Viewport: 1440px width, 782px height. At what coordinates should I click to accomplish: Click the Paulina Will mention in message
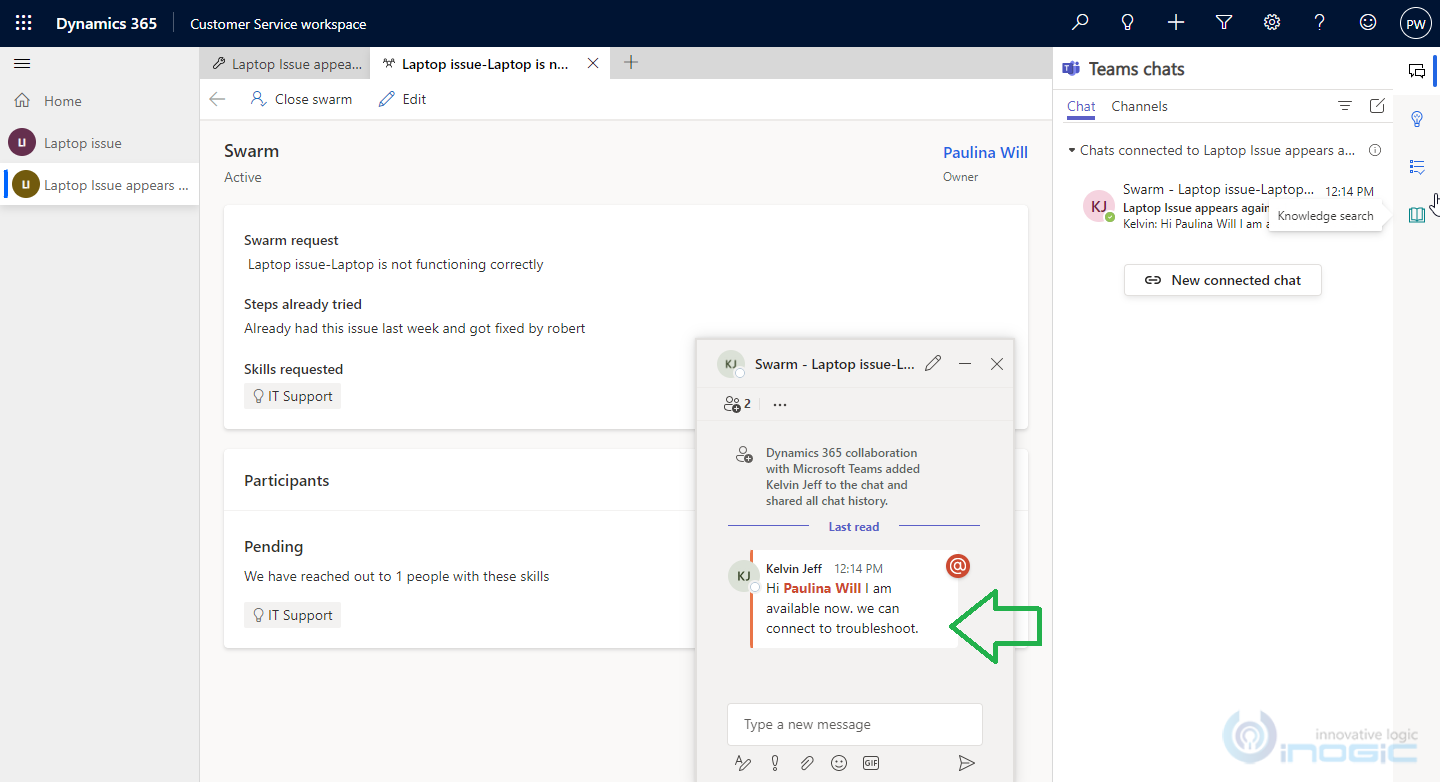(x=822, y=588)
